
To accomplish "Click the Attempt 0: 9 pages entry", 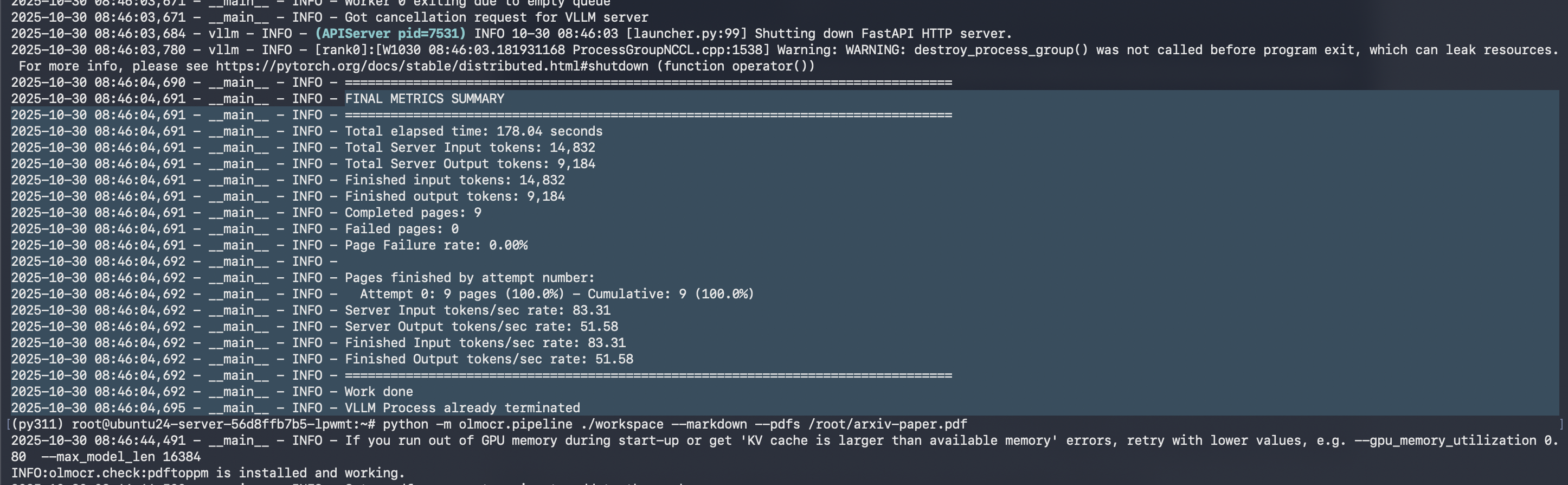I will pyautogui.click(x=461, y=294).
